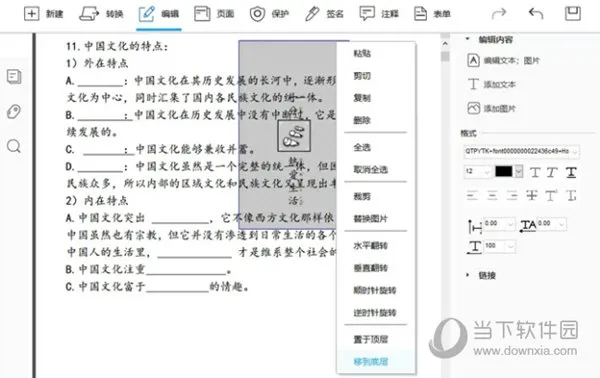Image resolution: width=600 pixels, height=378 pixels.
Task: Click the character spacing TA icon
Action: click(x=528, y=225)
